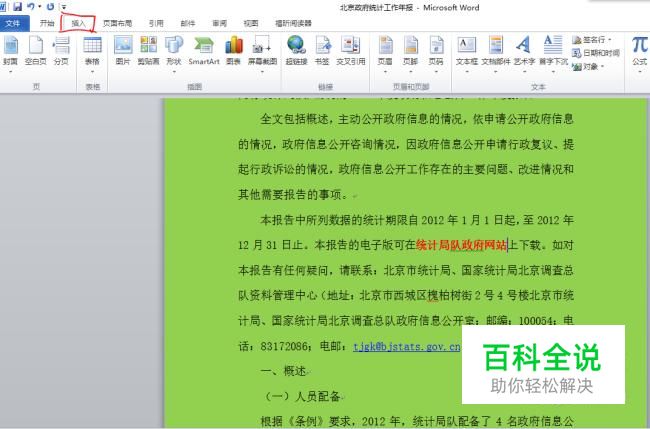The image size is (650, 429).
Task: Click the 图表 (Chart) icon
Action: pos(234,45)
